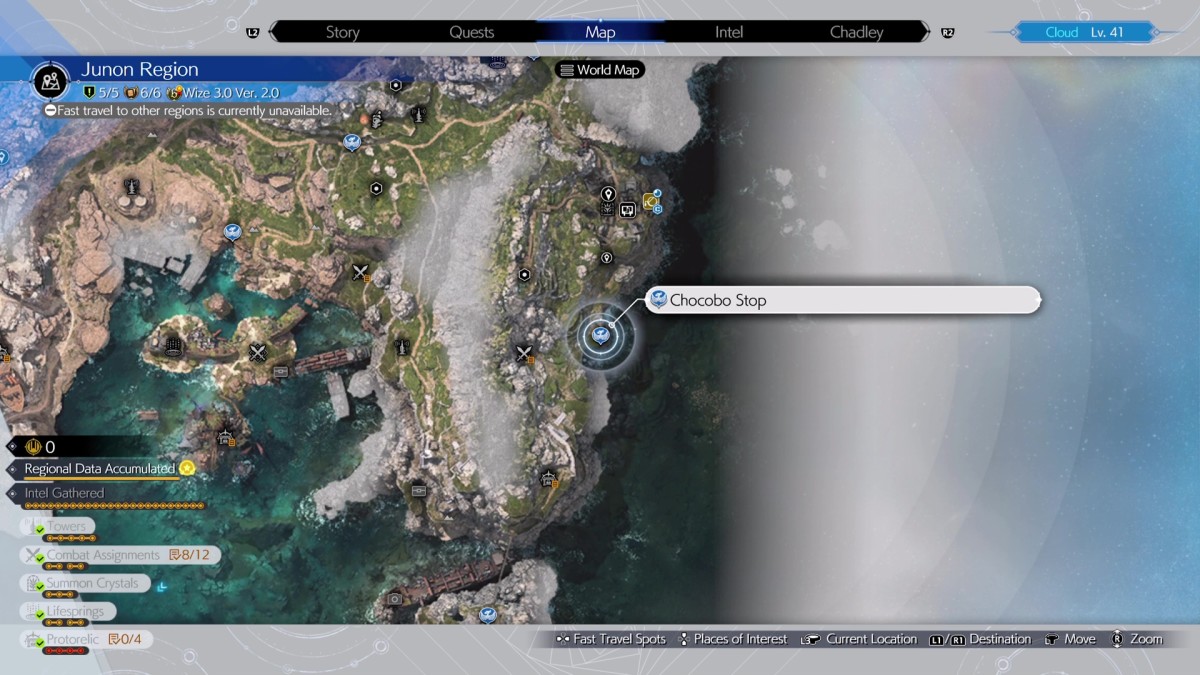Select the figure marker with the orange dot
The width and height of the screenshot is (1200, 675).
point(377,120)
